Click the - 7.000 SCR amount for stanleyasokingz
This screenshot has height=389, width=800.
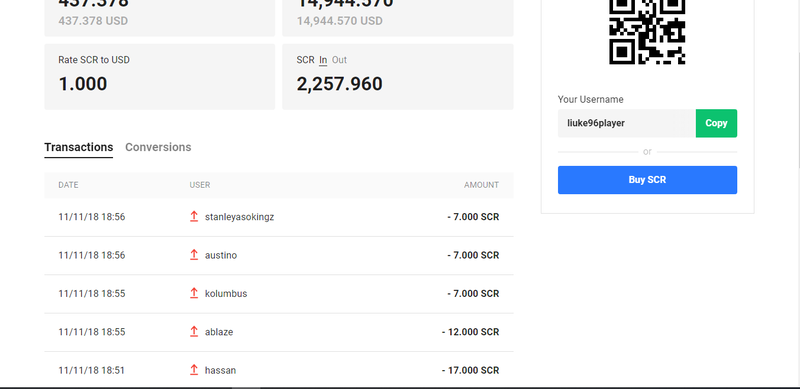click(473, 217)
